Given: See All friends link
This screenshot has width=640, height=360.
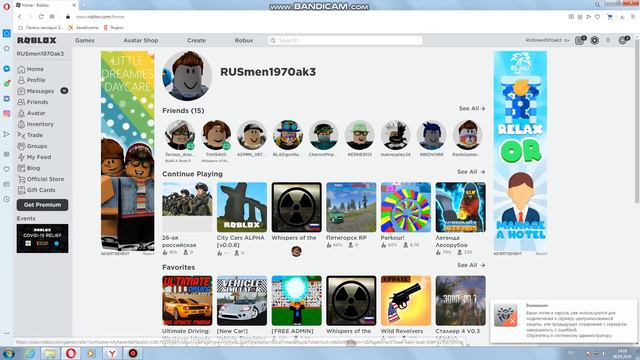Looking at the screenshot, I should point(472,109).
